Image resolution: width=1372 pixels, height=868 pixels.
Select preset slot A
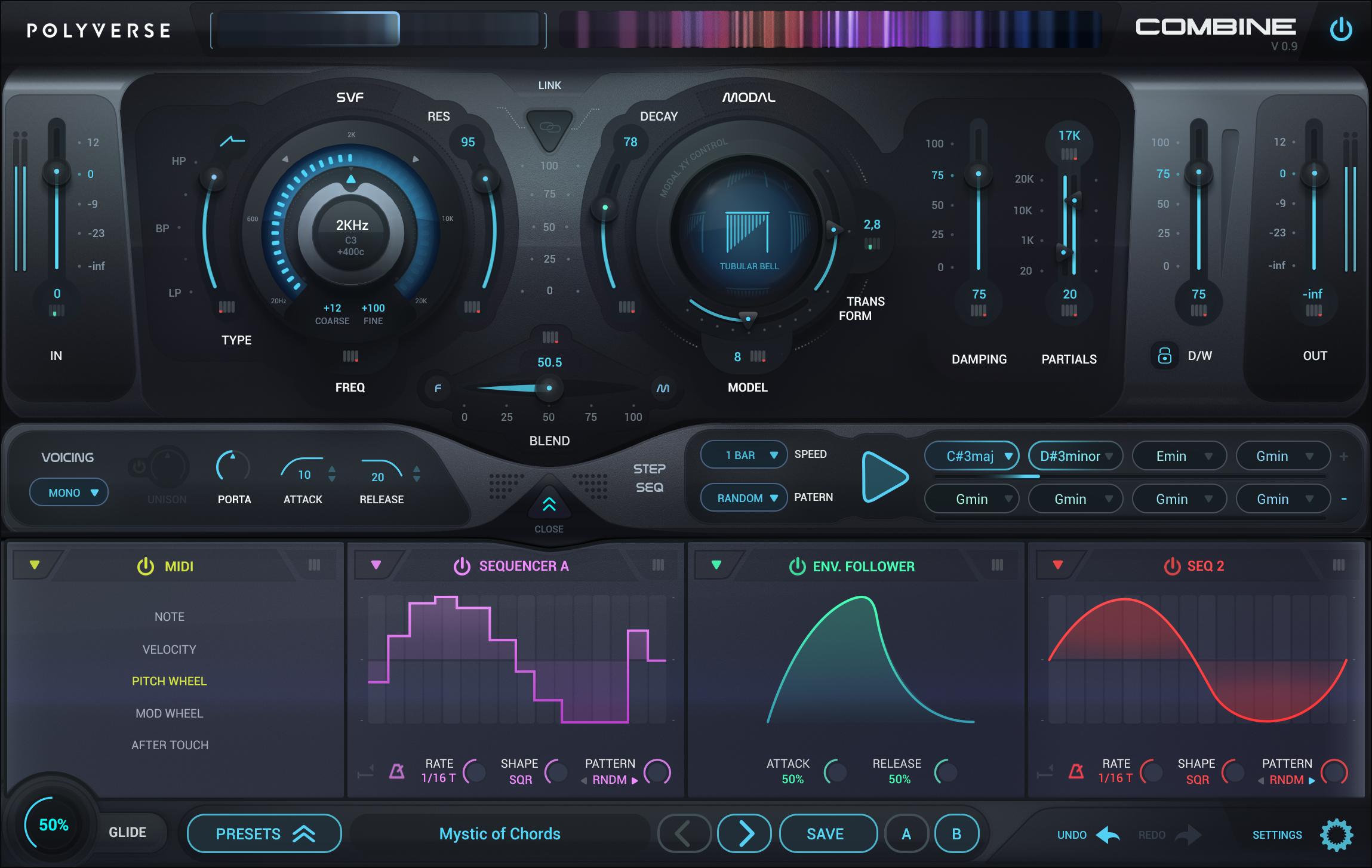(x=906, y=833)
